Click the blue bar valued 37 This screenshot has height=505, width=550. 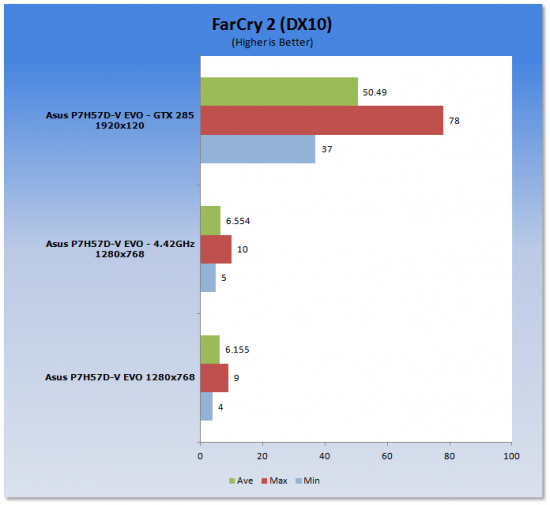[x=258, y=149]
